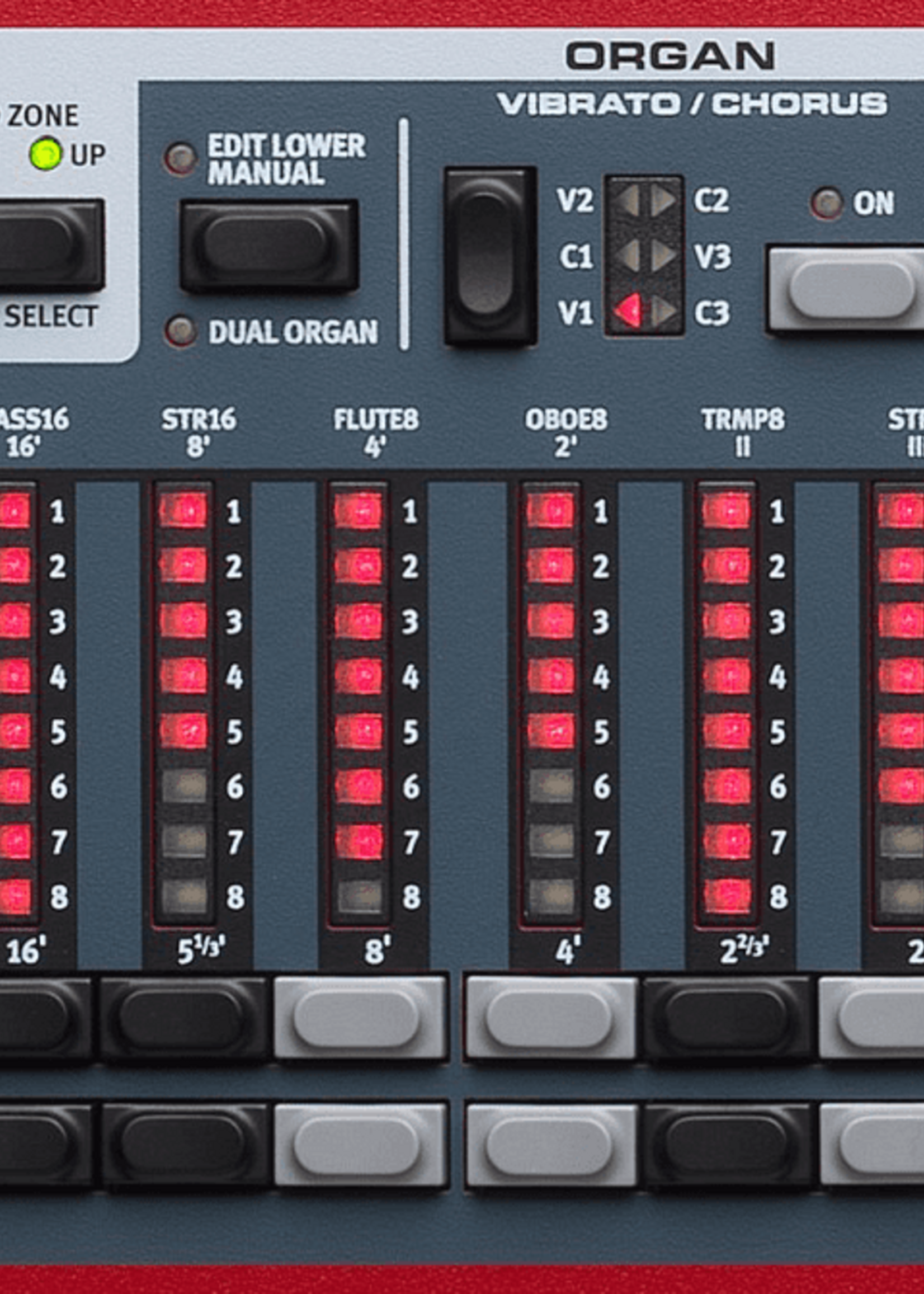Image resolution: width=924 pixels, height=1294 pixels.
Task: Click the green Zone UP LED
Action: tap(45, 153)
